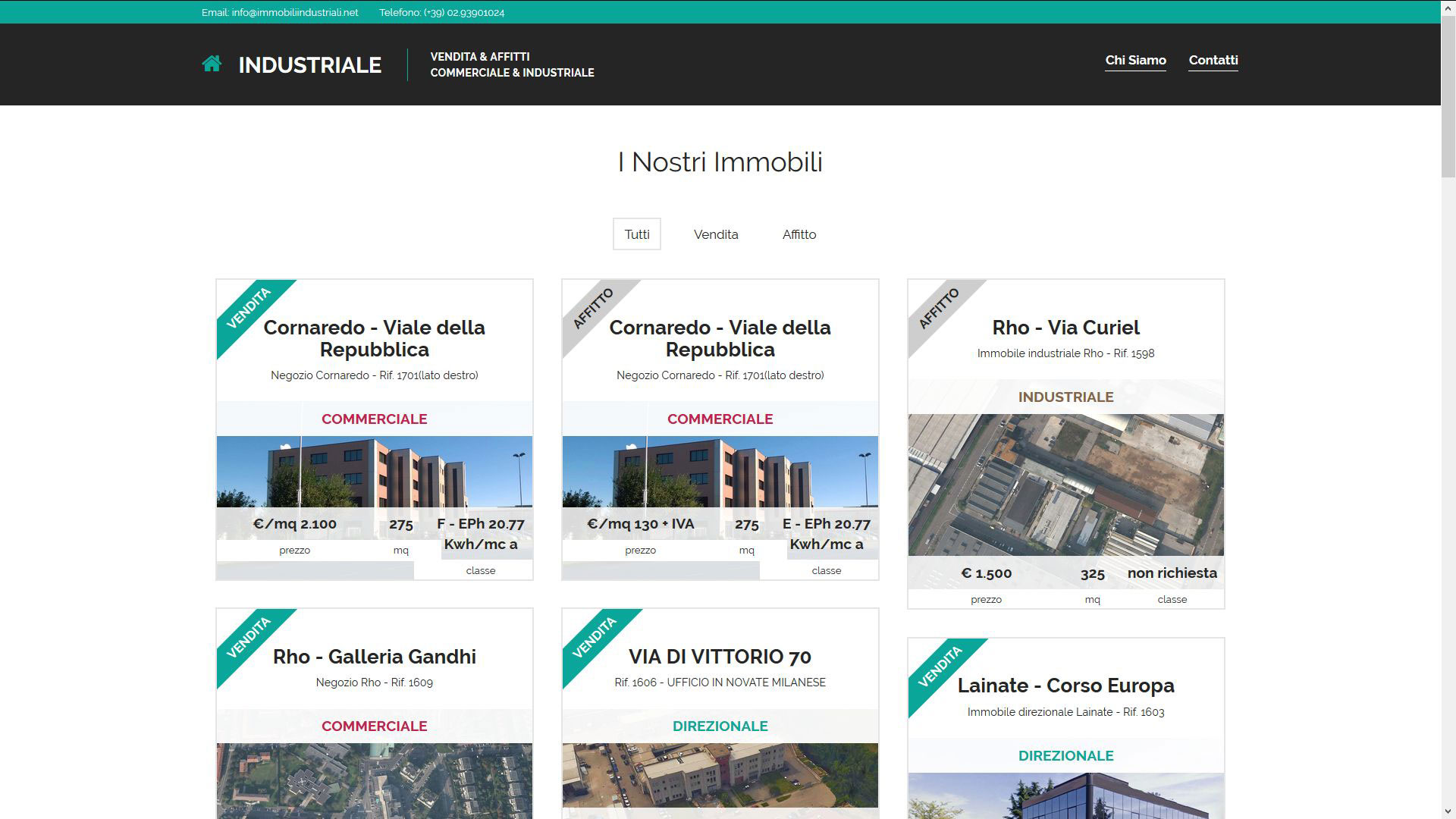This screenshot has height=819, width=1456.
Task: Click the I Nostri Immobili heading
Action: (720, 162)
